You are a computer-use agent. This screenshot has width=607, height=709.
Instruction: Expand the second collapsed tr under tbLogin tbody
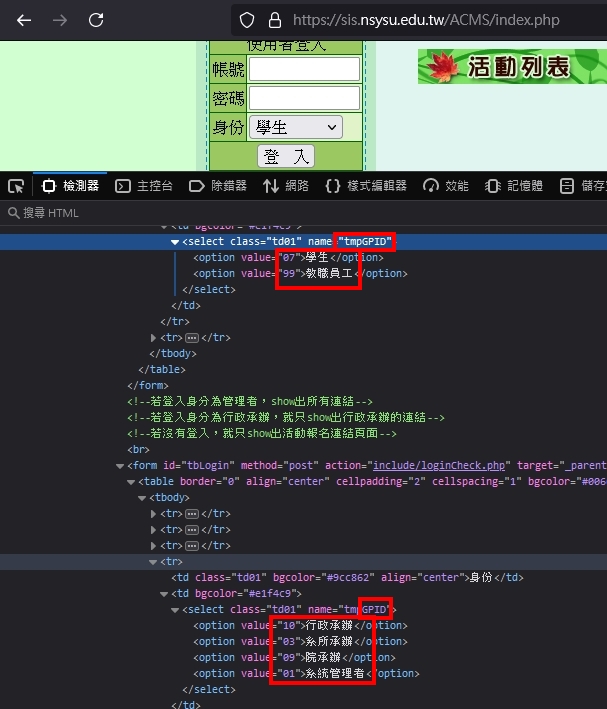(x=153, y=529)
